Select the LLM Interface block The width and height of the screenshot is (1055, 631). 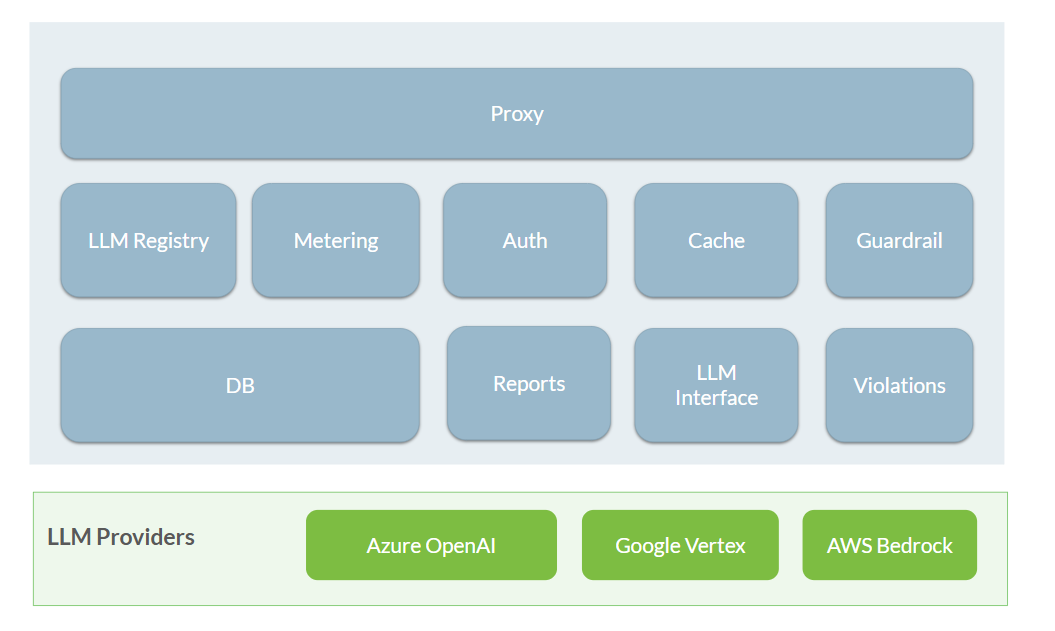click(716, 386)
